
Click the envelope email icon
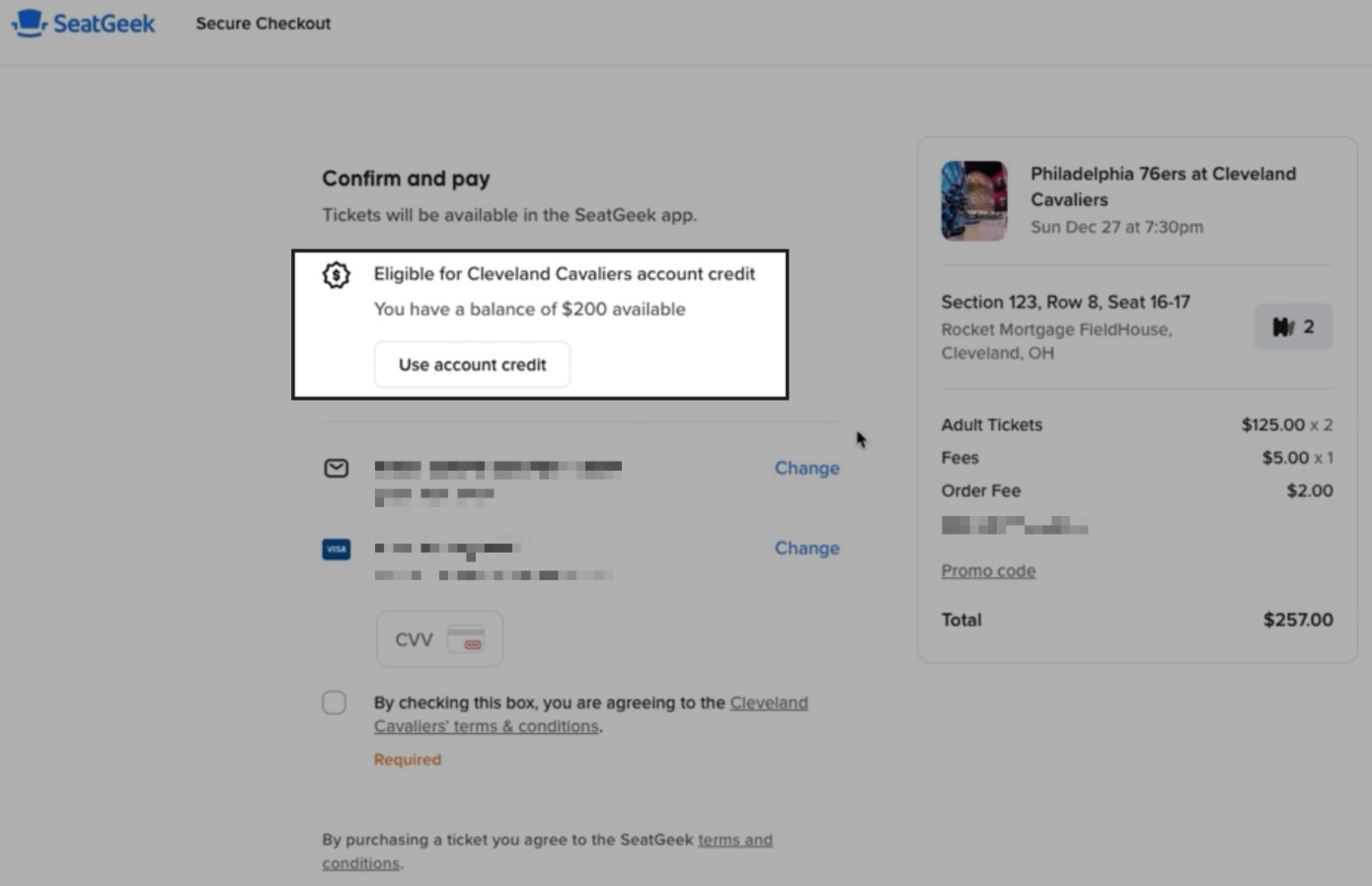[x=337, y=468]
